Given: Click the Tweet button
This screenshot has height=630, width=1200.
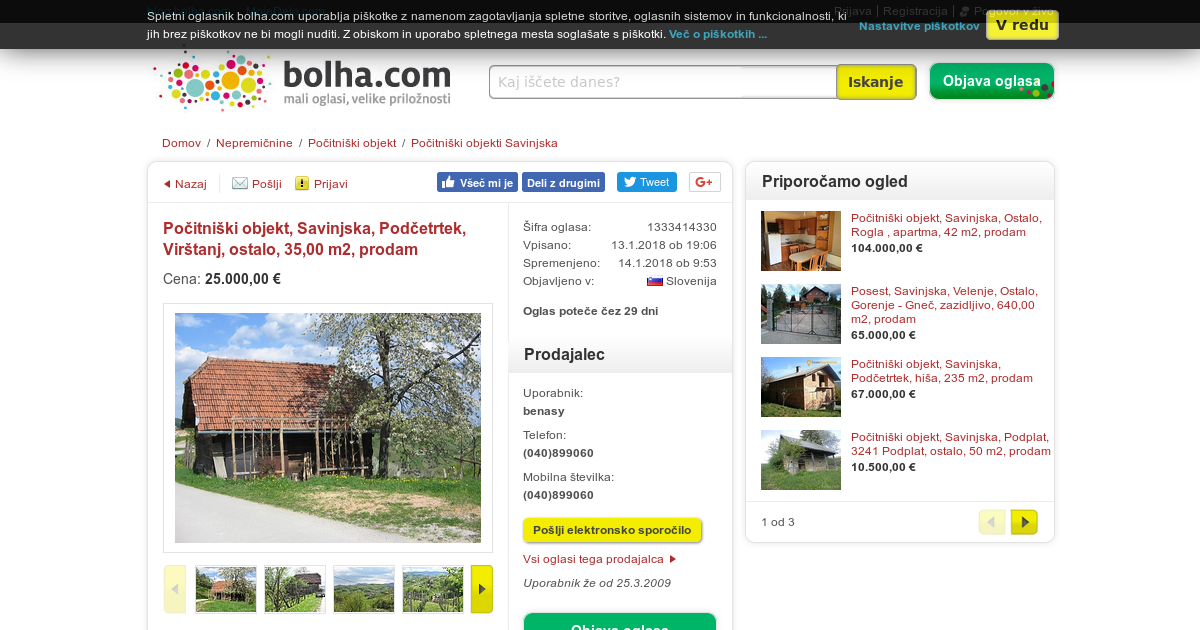Looking at the screenshot, I should [646, 182].
